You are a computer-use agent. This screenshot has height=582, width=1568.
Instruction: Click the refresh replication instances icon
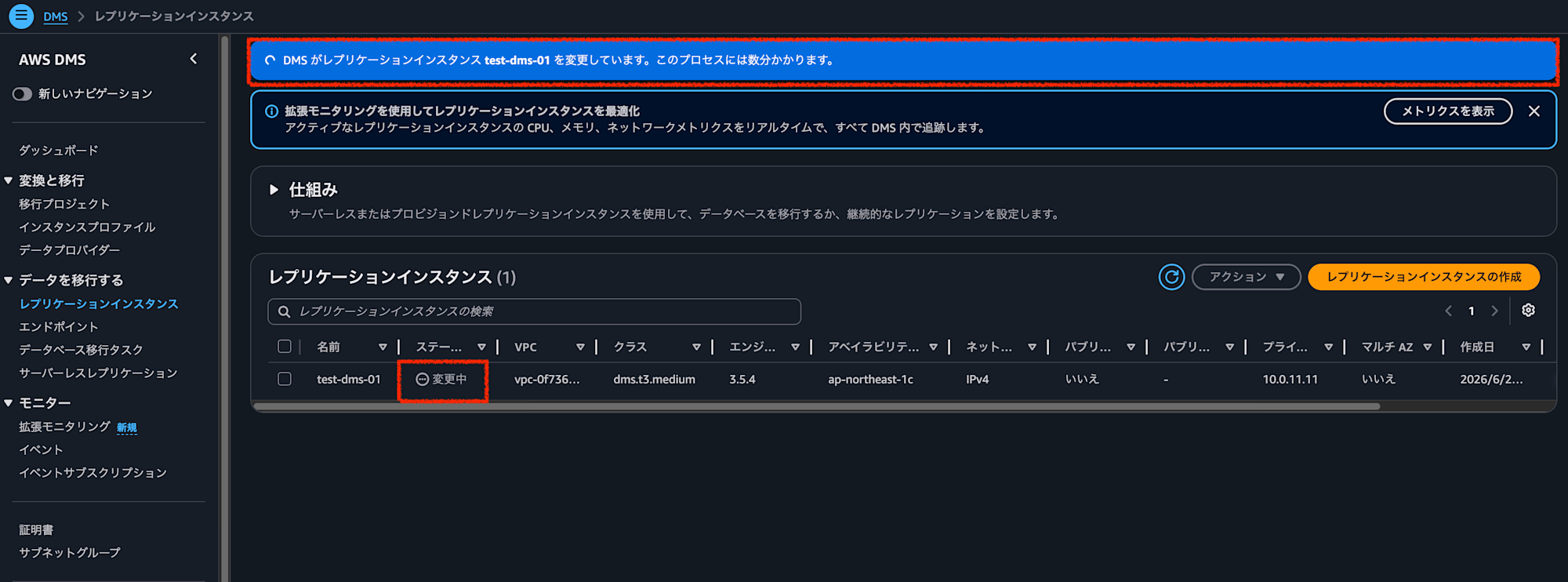coord(1171,277)
